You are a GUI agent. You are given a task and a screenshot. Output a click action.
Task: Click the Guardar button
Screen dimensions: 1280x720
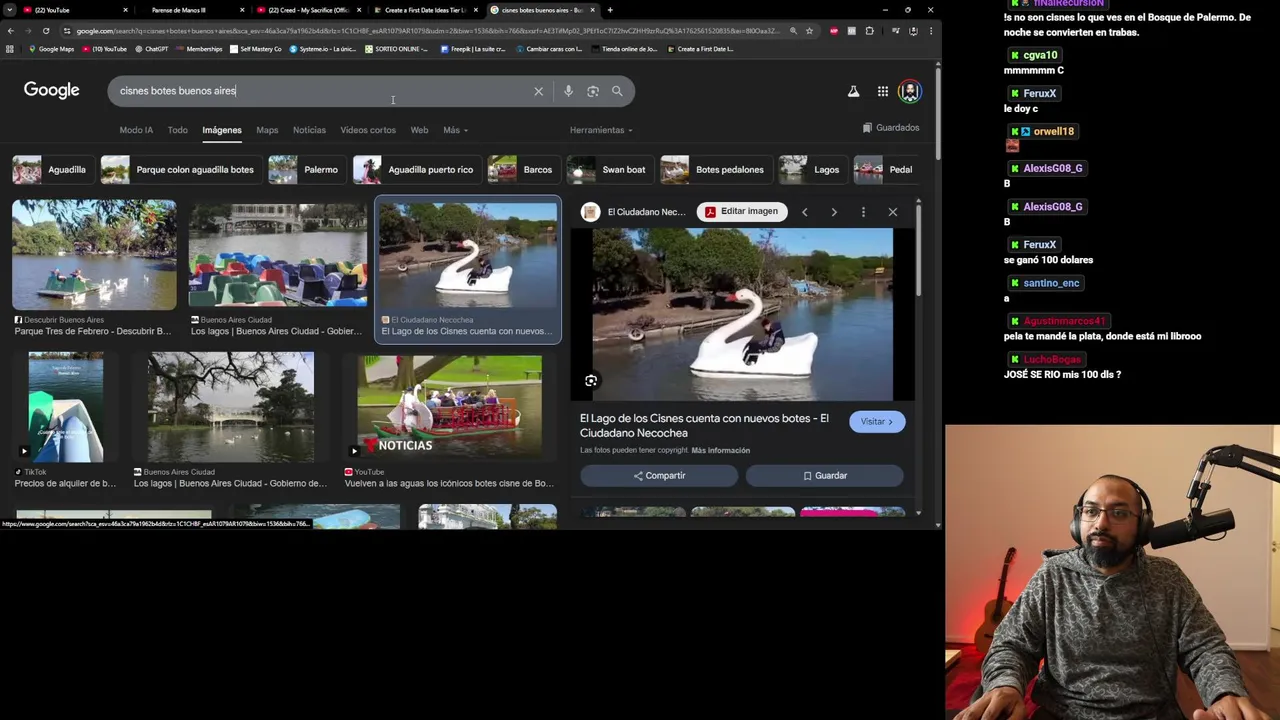[825, 476]
